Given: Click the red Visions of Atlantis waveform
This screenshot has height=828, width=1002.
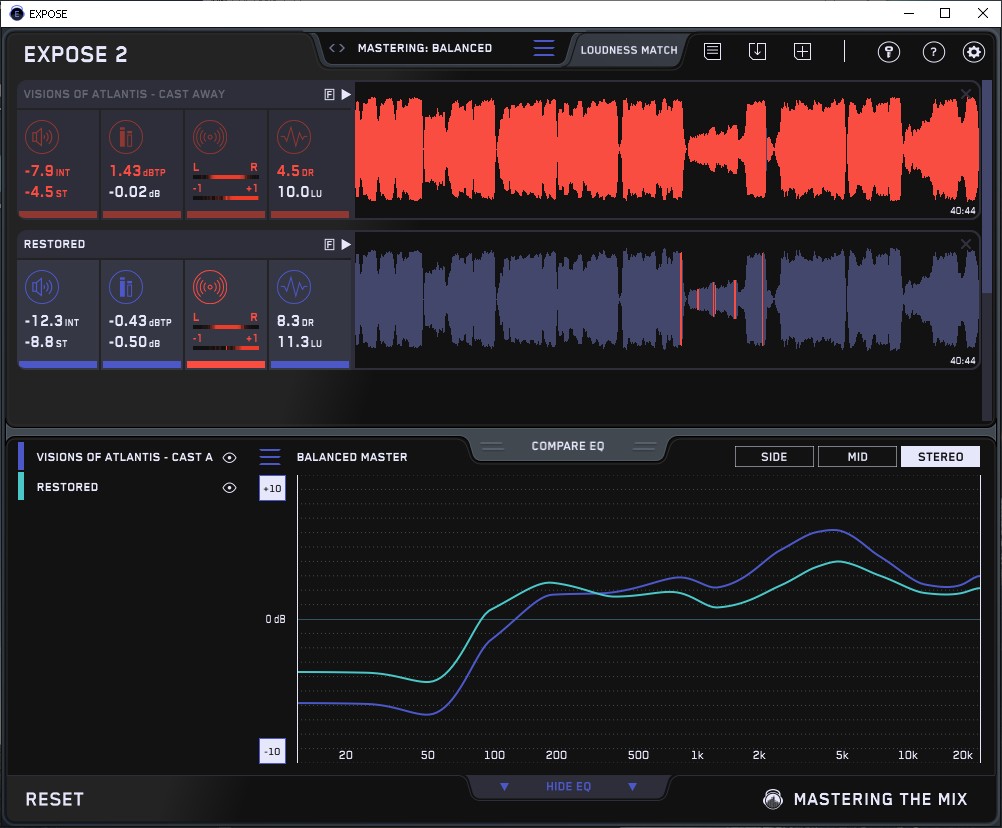Looking at the screenshot, I should [x=667, y=150].
